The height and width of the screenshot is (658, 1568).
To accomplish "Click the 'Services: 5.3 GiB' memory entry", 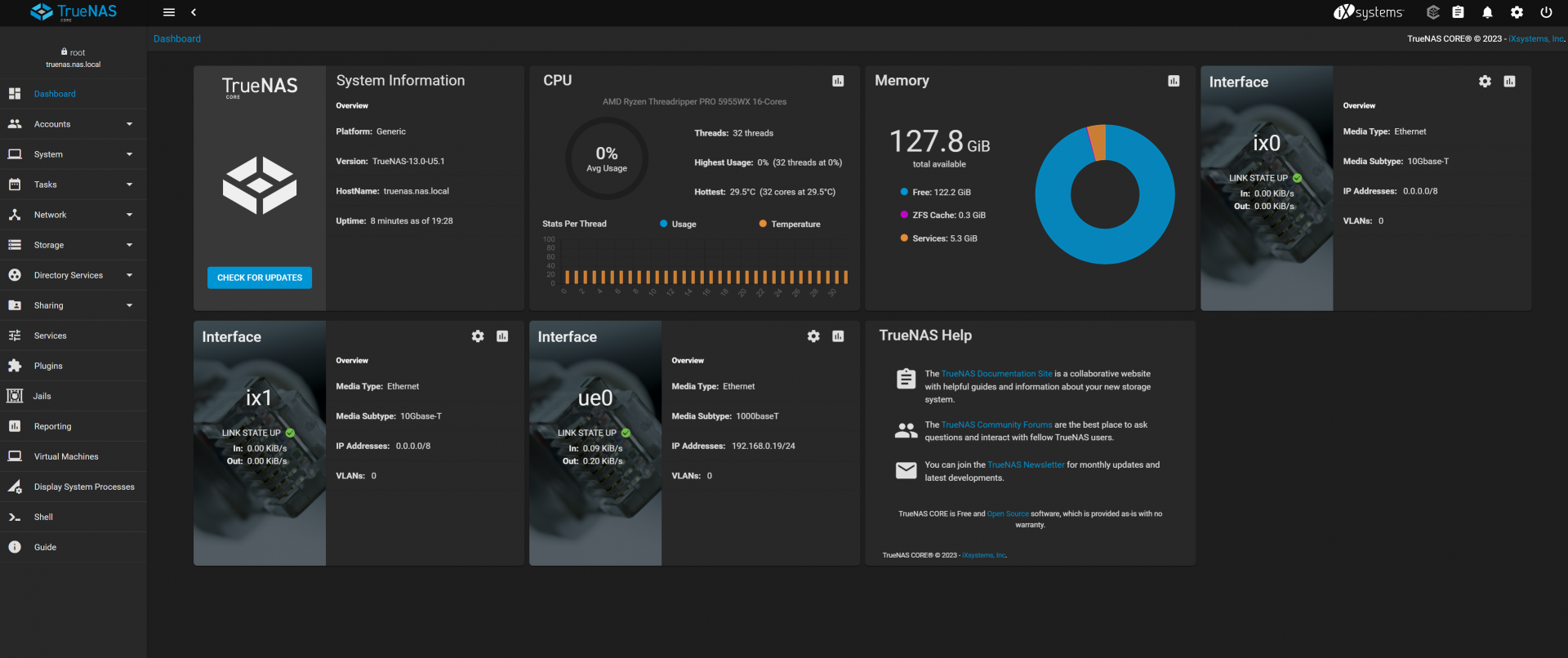I will click(x=945, y=238).
